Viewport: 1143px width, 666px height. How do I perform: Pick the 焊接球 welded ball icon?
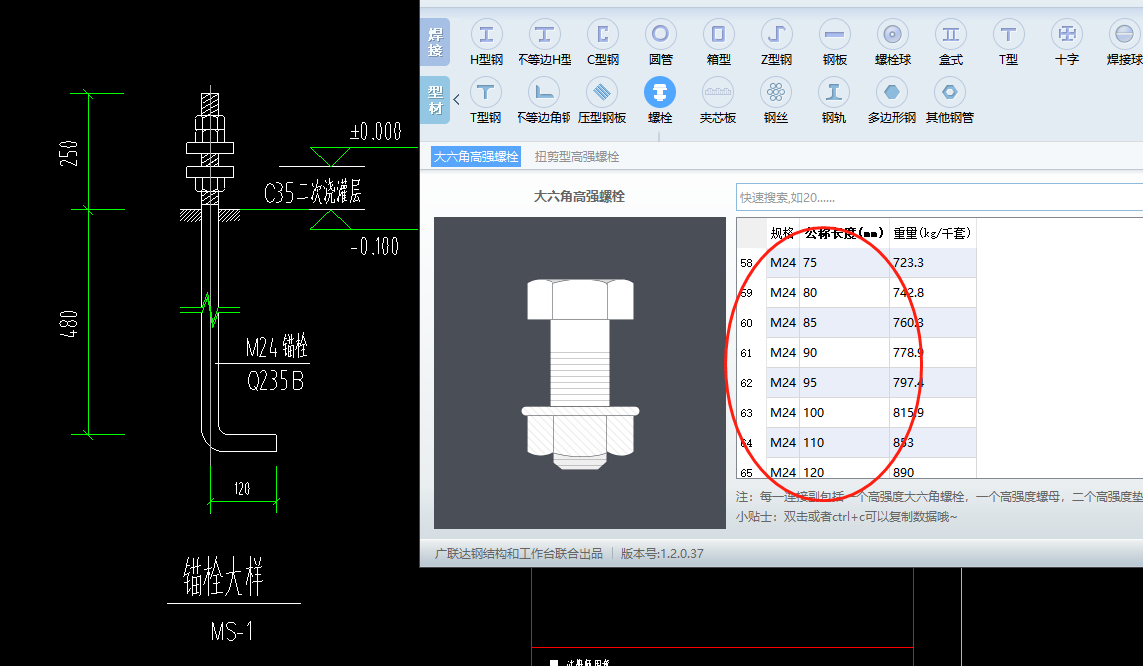(1125, 34)
